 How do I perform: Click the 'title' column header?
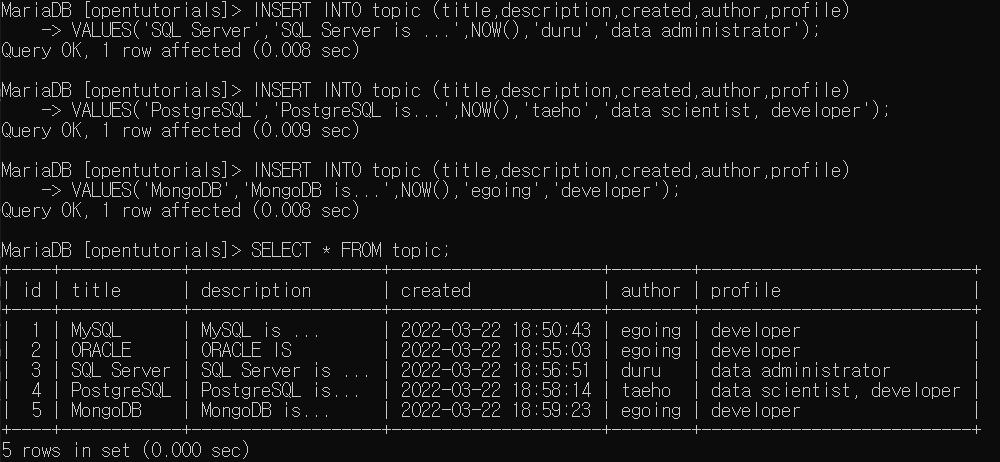[x=96, y=291]
